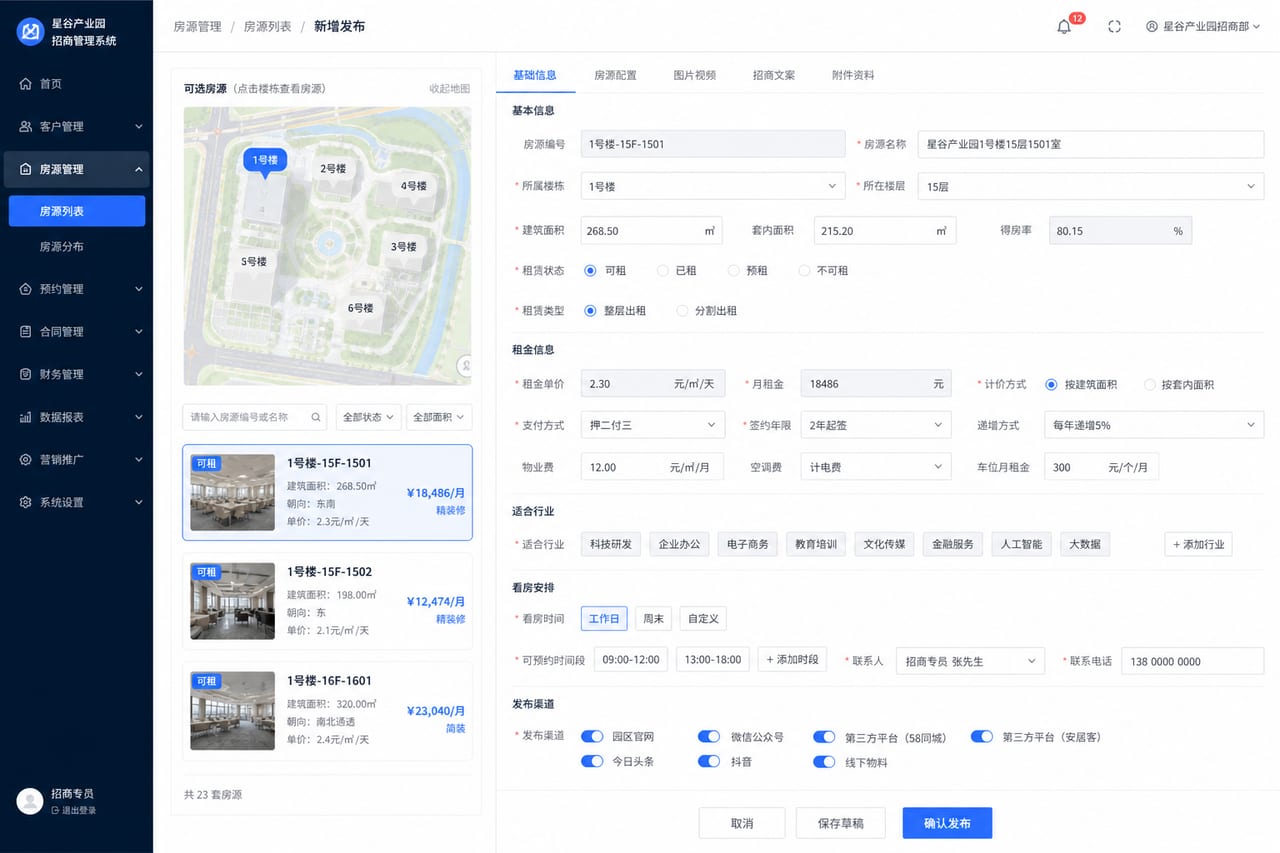Click the 预约管理 clock icon
The width and height of the screenshot is (1280, 853).
click(26, 289)
